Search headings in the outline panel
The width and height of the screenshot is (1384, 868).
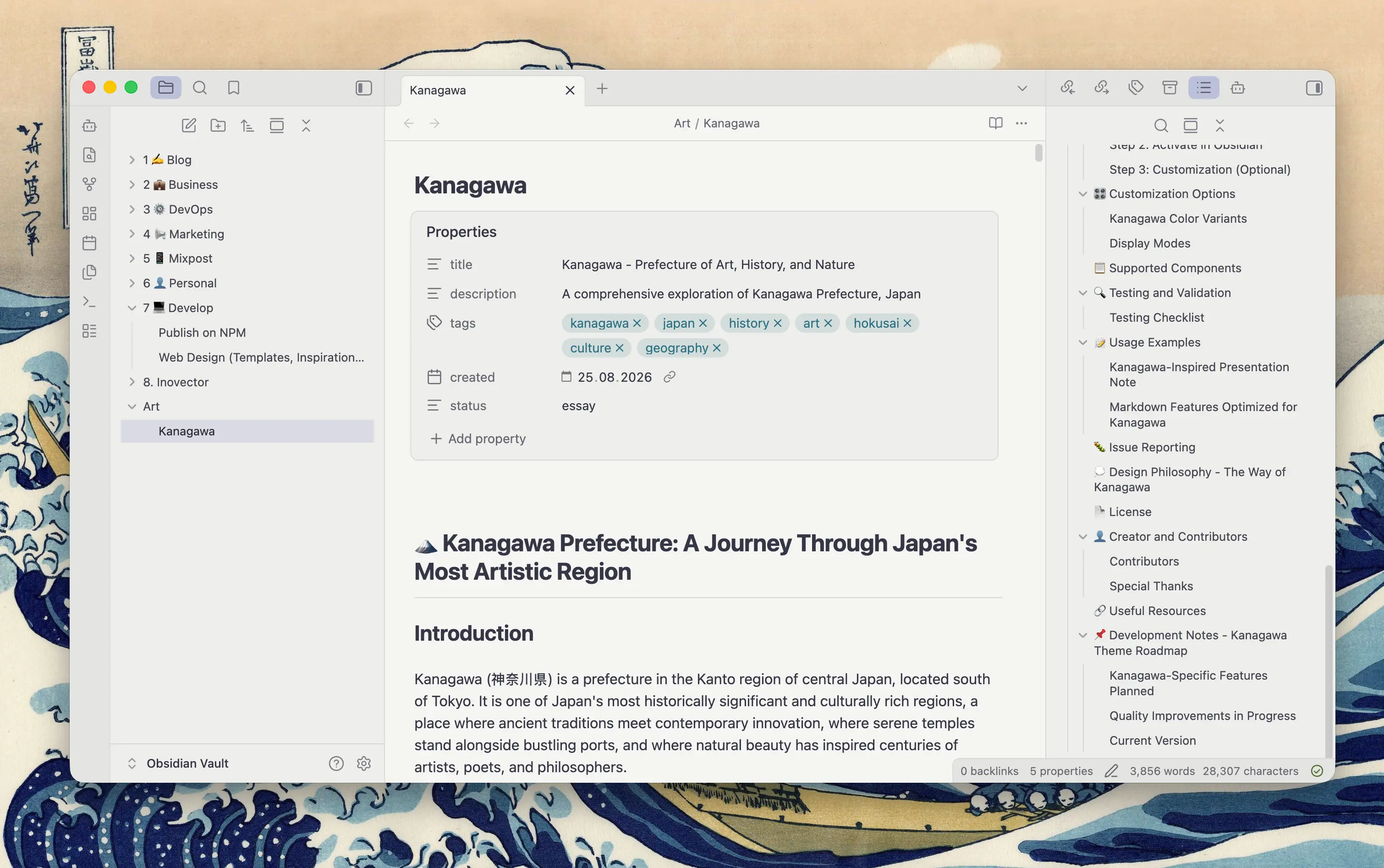point(1161,126)
